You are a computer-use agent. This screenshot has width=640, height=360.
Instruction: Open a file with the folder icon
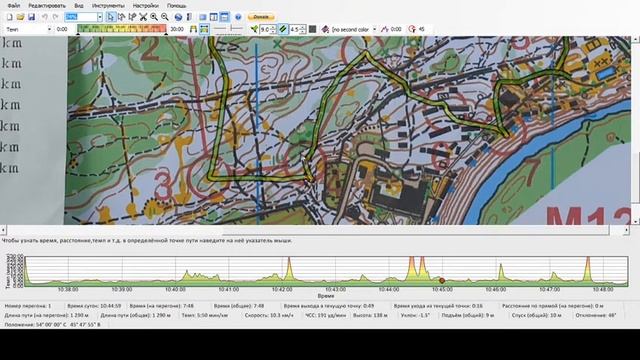pyautogui.click(x=20, y=17)
